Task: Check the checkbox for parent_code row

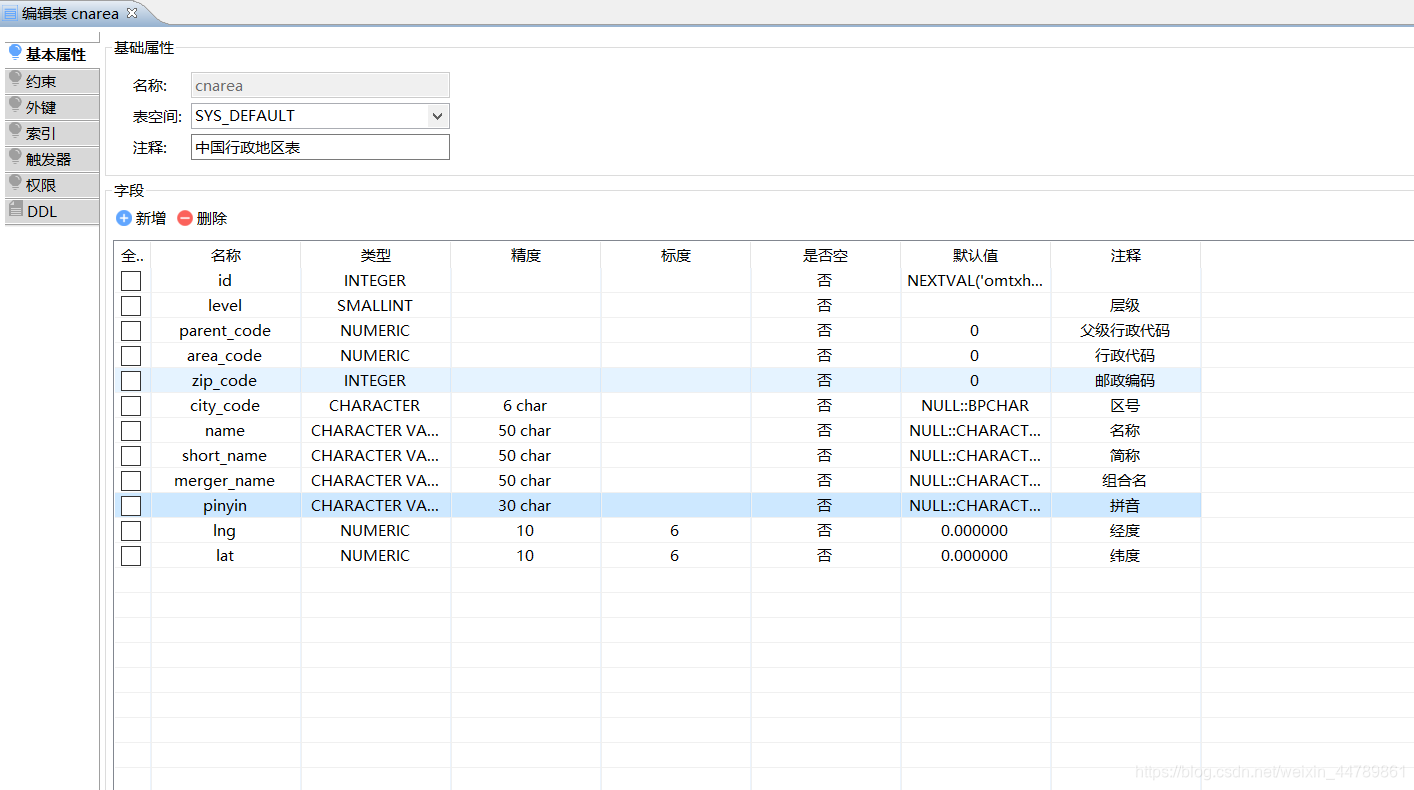Action: click(x=131, y=331)
